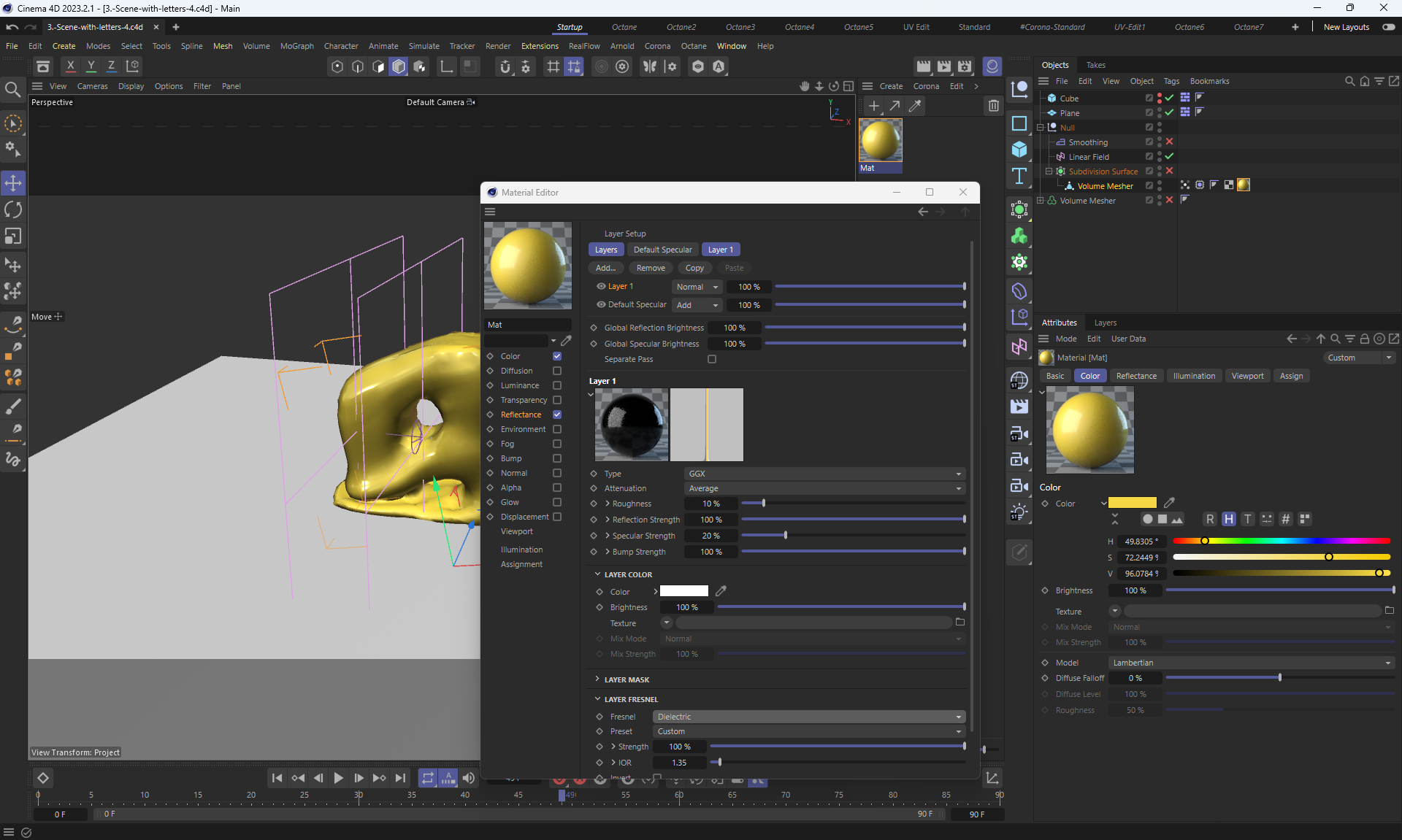This screenshot has width=1402, height=840.
Task: Click the HSV color mode button
Action: 1229,519
